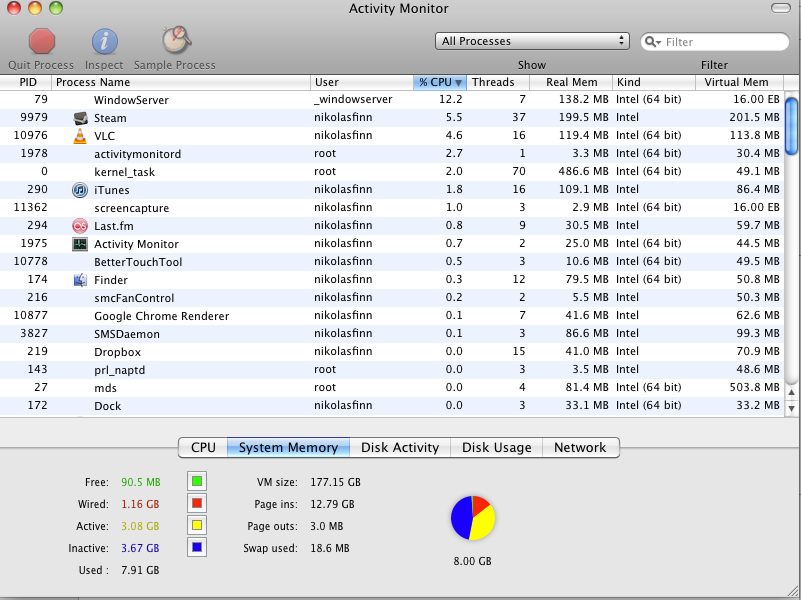Click the memory pie chart

coord(473,518)
